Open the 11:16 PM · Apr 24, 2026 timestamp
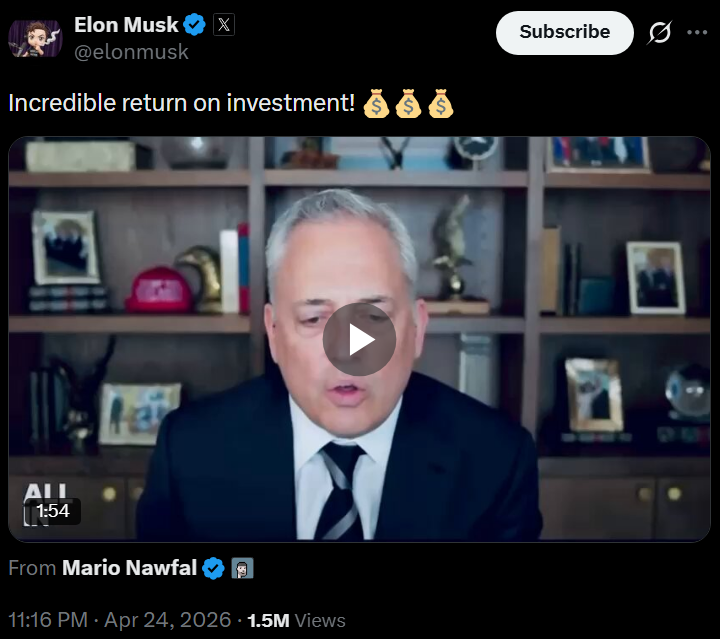This screenshot has width=720, height=639. [119, 620]
